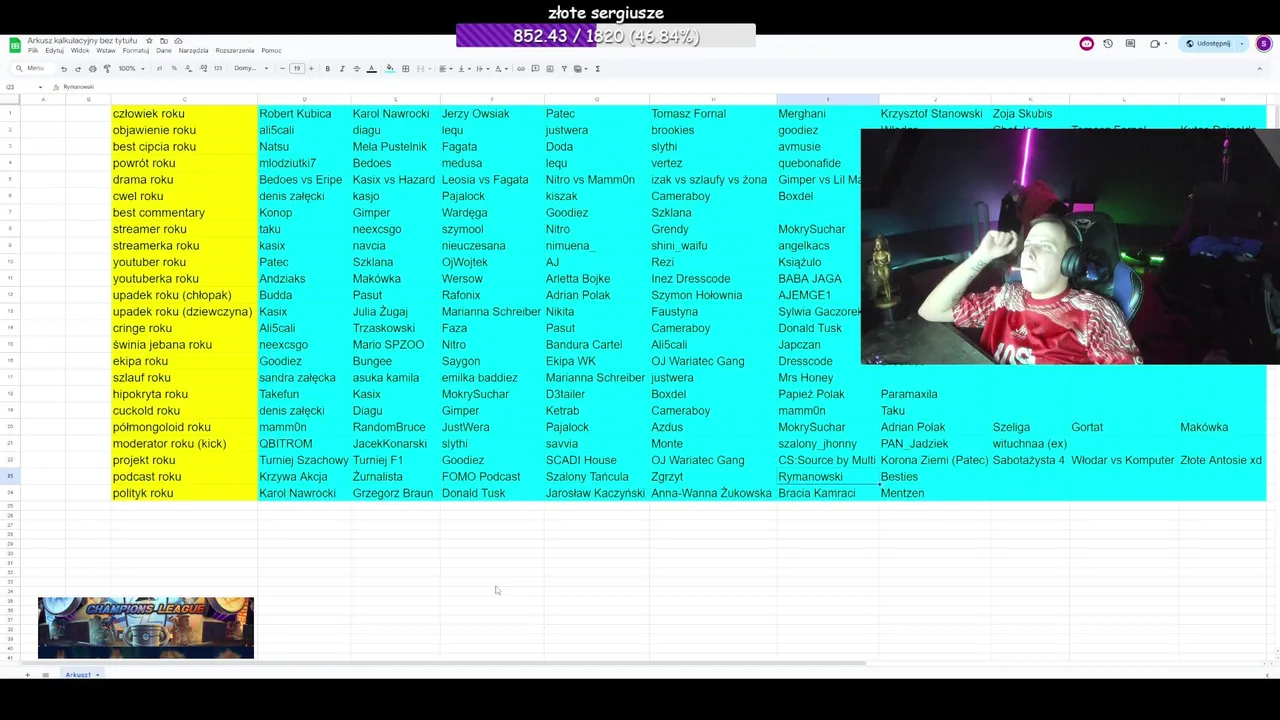Show all comments panel
Viewport: 1280px width, 720px height.
pyautogui.click(x=1130, y=44)
